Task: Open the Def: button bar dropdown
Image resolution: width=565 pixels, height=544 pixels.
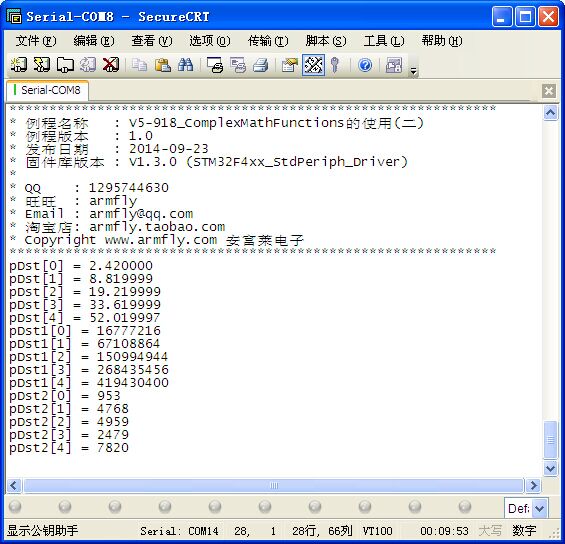Action: tap(540, 508)
